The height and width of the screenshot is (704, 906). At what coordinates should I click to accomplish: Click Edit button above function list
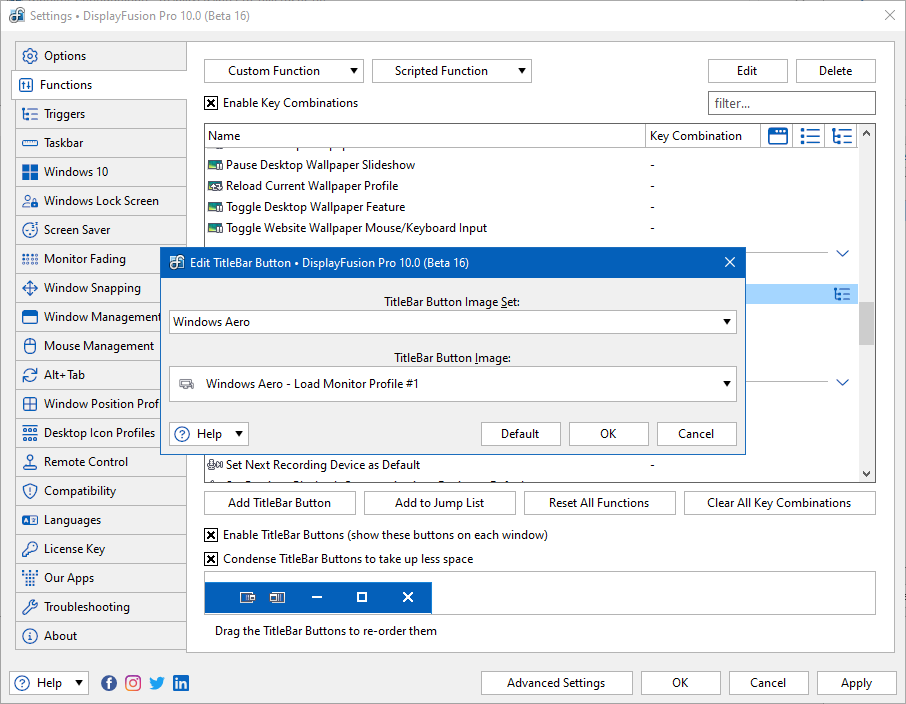pyautogui.click(x=747, y=71)
